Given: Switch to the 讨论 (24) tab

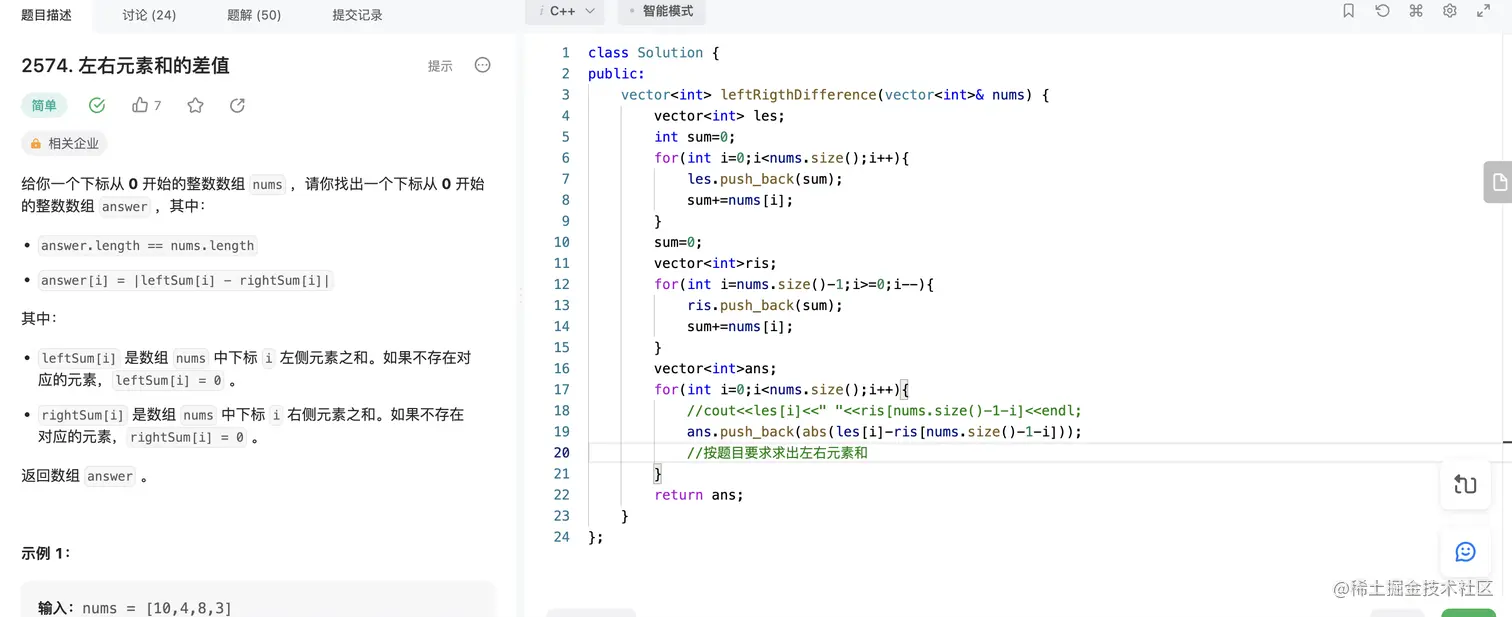Looking at the screenshot, I should coord(150,15).
